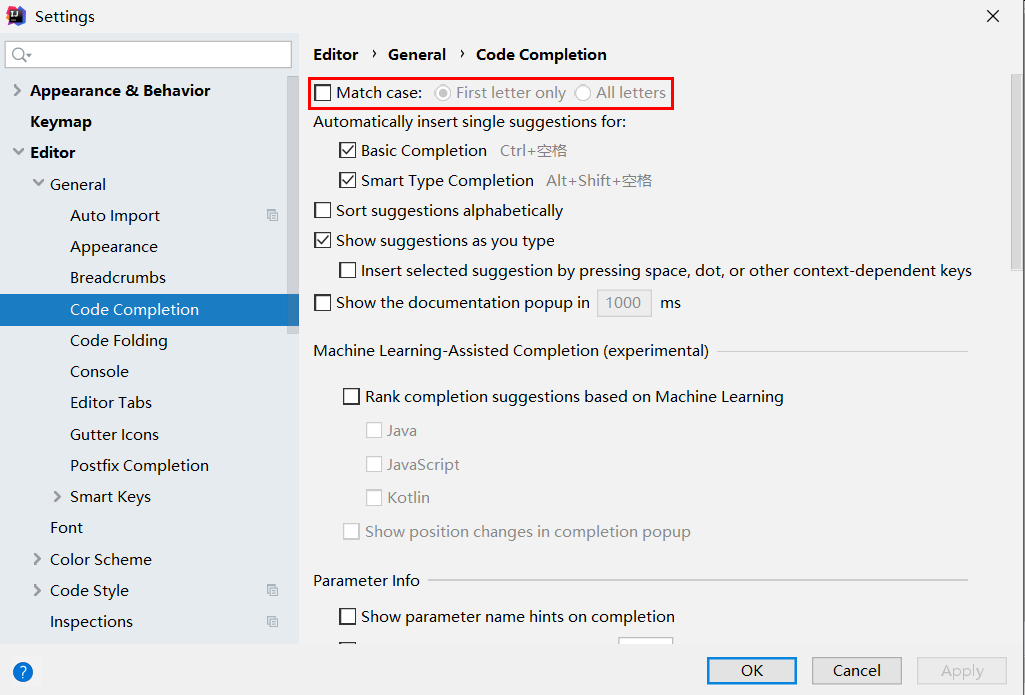1025x695 pixels.
Task: Select the All letters radio button
Action: [583, 93]
